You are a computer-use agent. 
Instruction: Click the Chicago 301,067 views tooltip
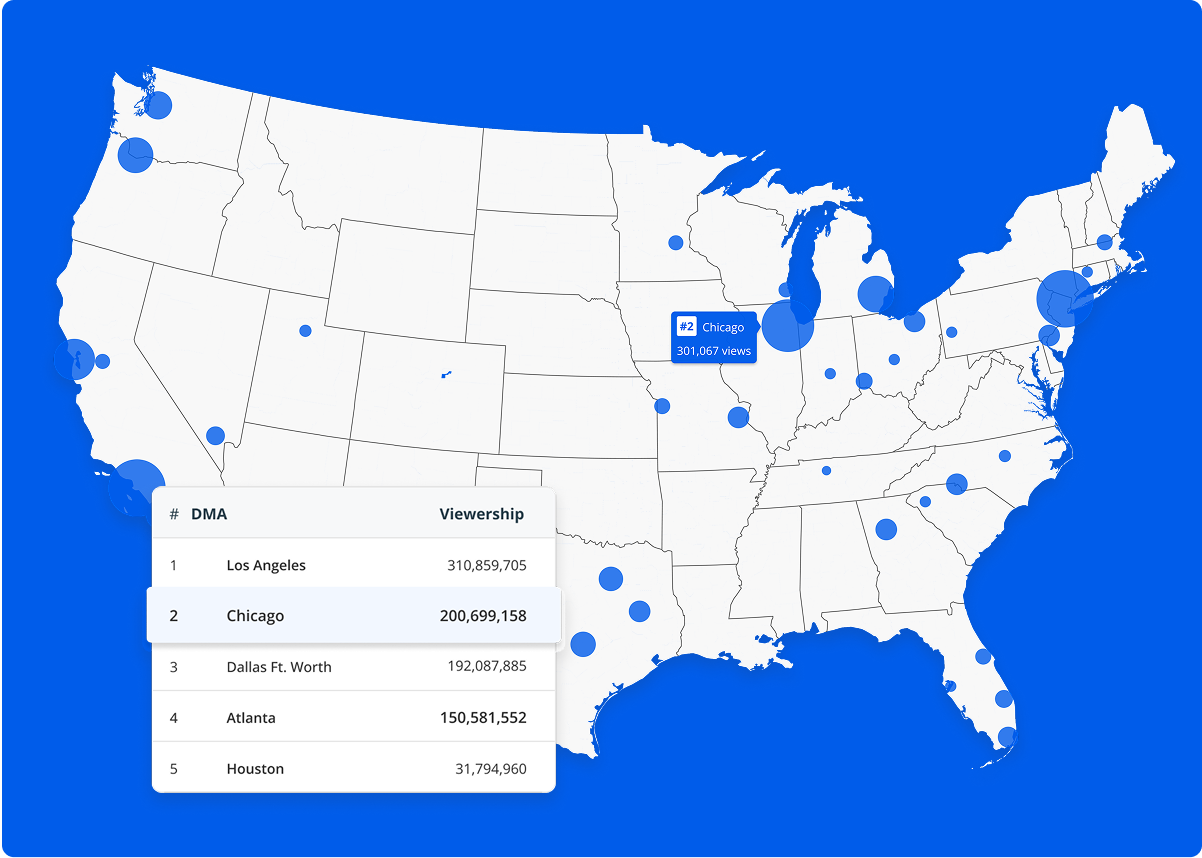pos(713,351)
